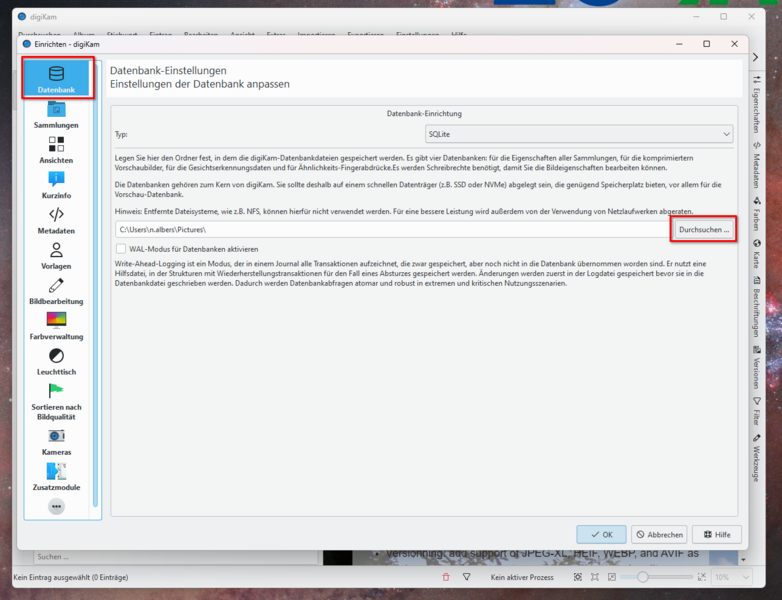Click 'Kein Eintrag ausgewählt (0 Einträge)' status text

[71, 577]
